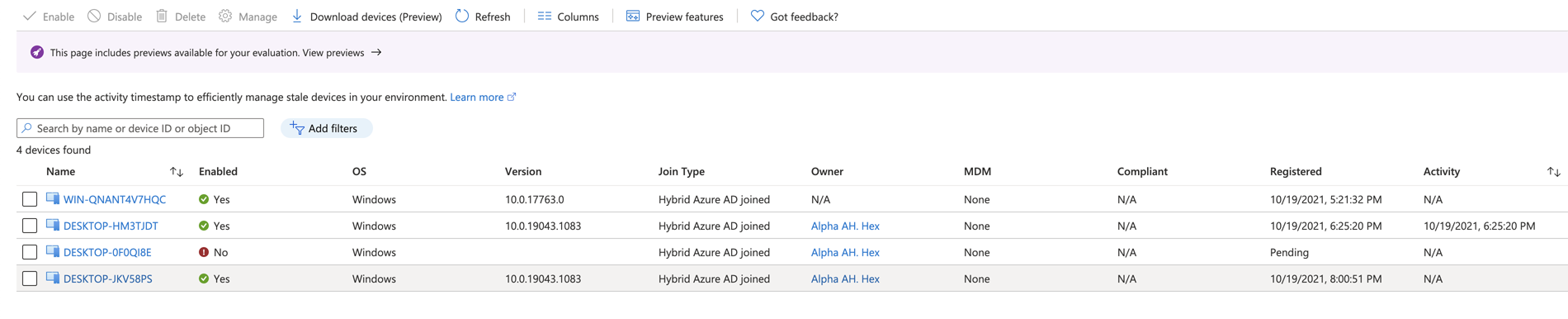Click activity time 10/19/2021, 6:25:20 PM
This screenshot has height=319, width=1568.
click(x=1480, y=226)
